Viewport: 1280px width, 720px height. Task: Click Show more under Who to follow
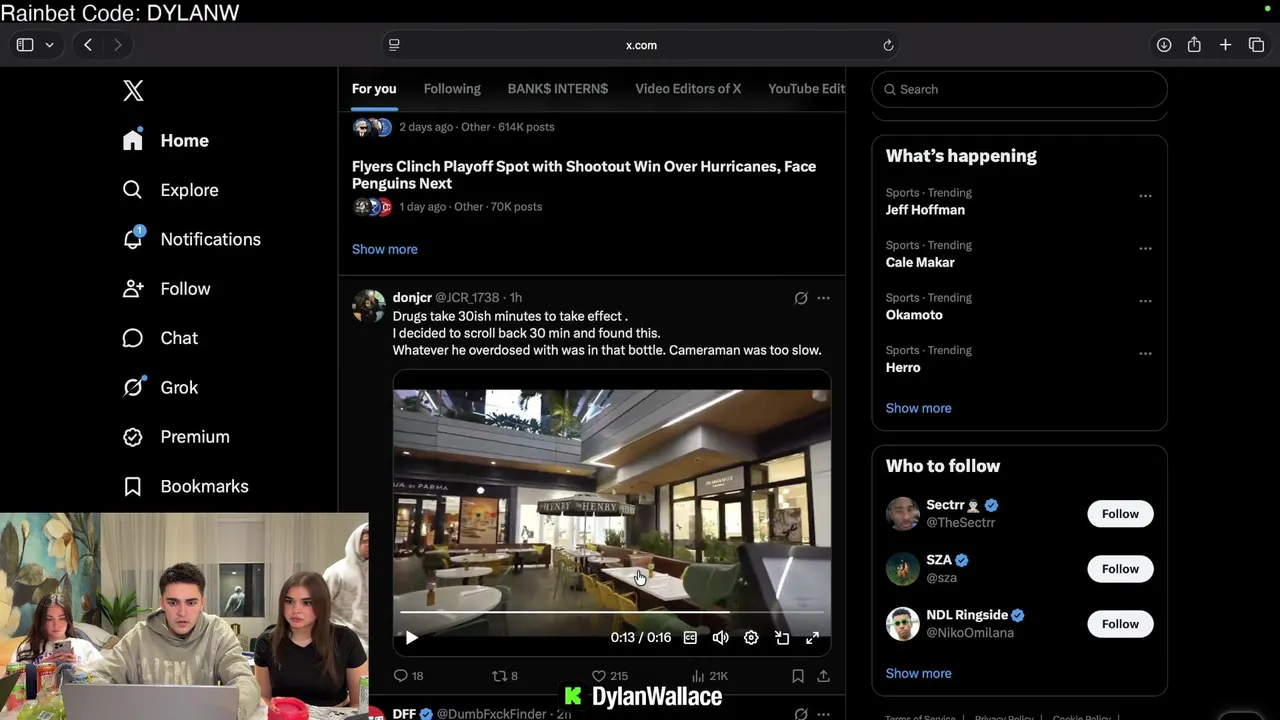point(918,673)
